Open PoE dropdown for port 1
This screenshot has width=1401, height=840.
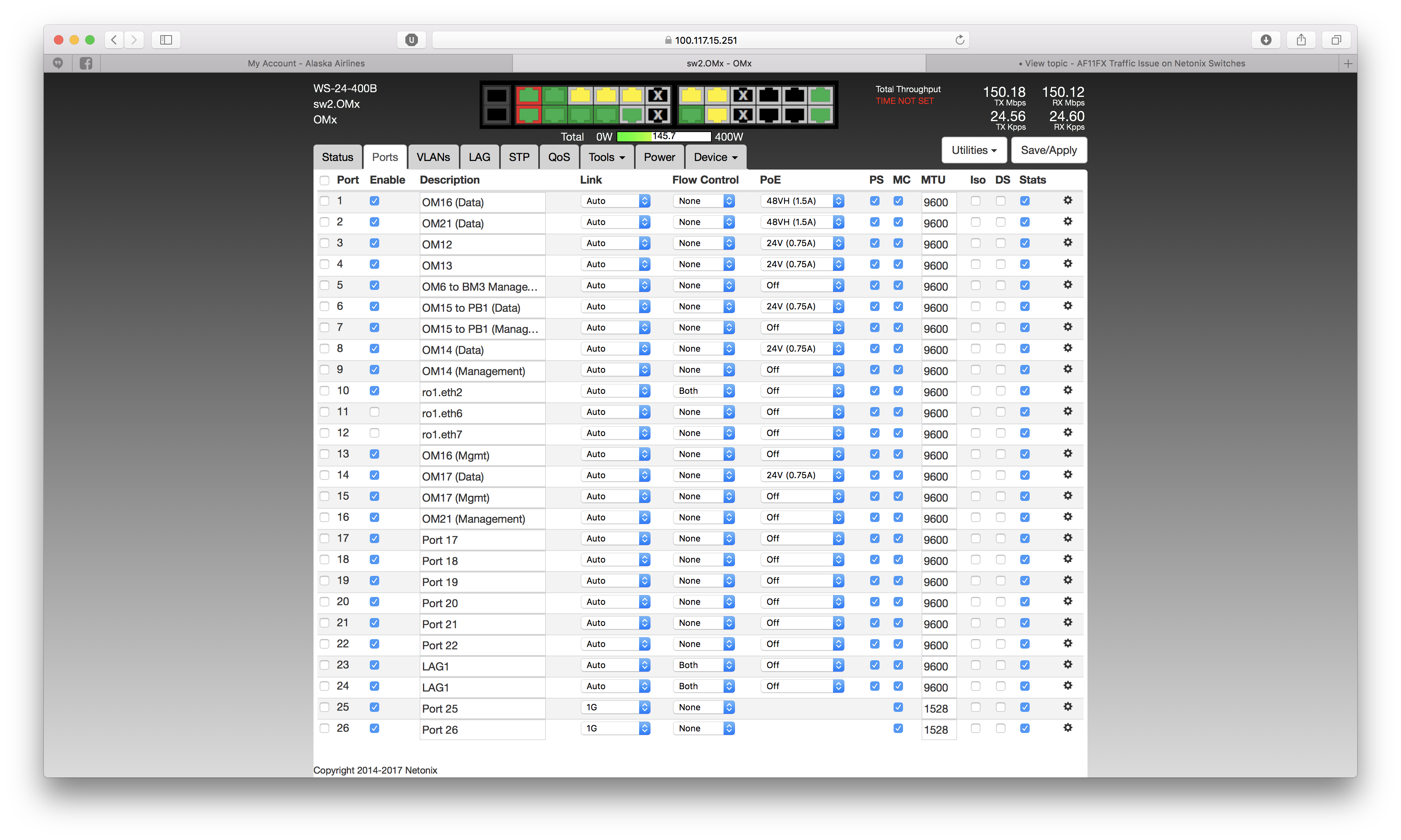[x=802, y=201]
